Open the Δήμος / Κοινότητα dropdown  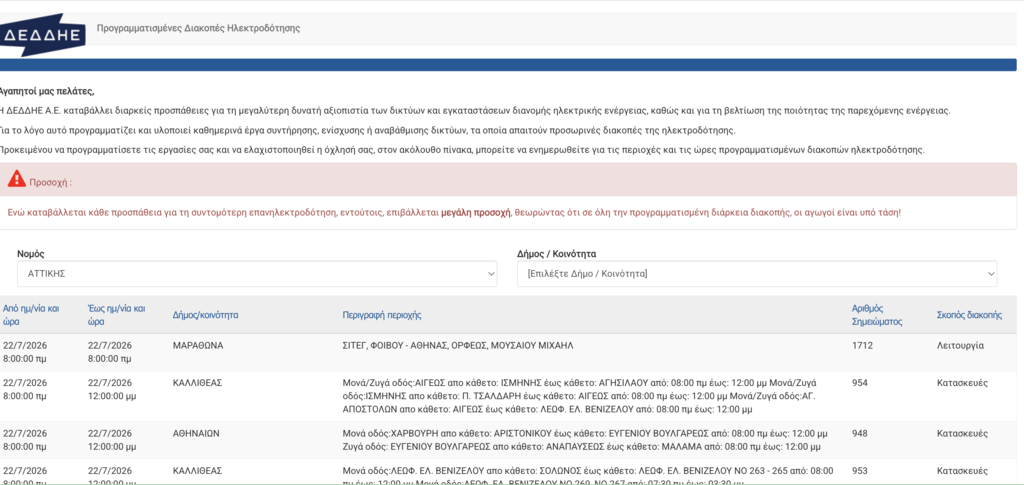click(757, 274)
